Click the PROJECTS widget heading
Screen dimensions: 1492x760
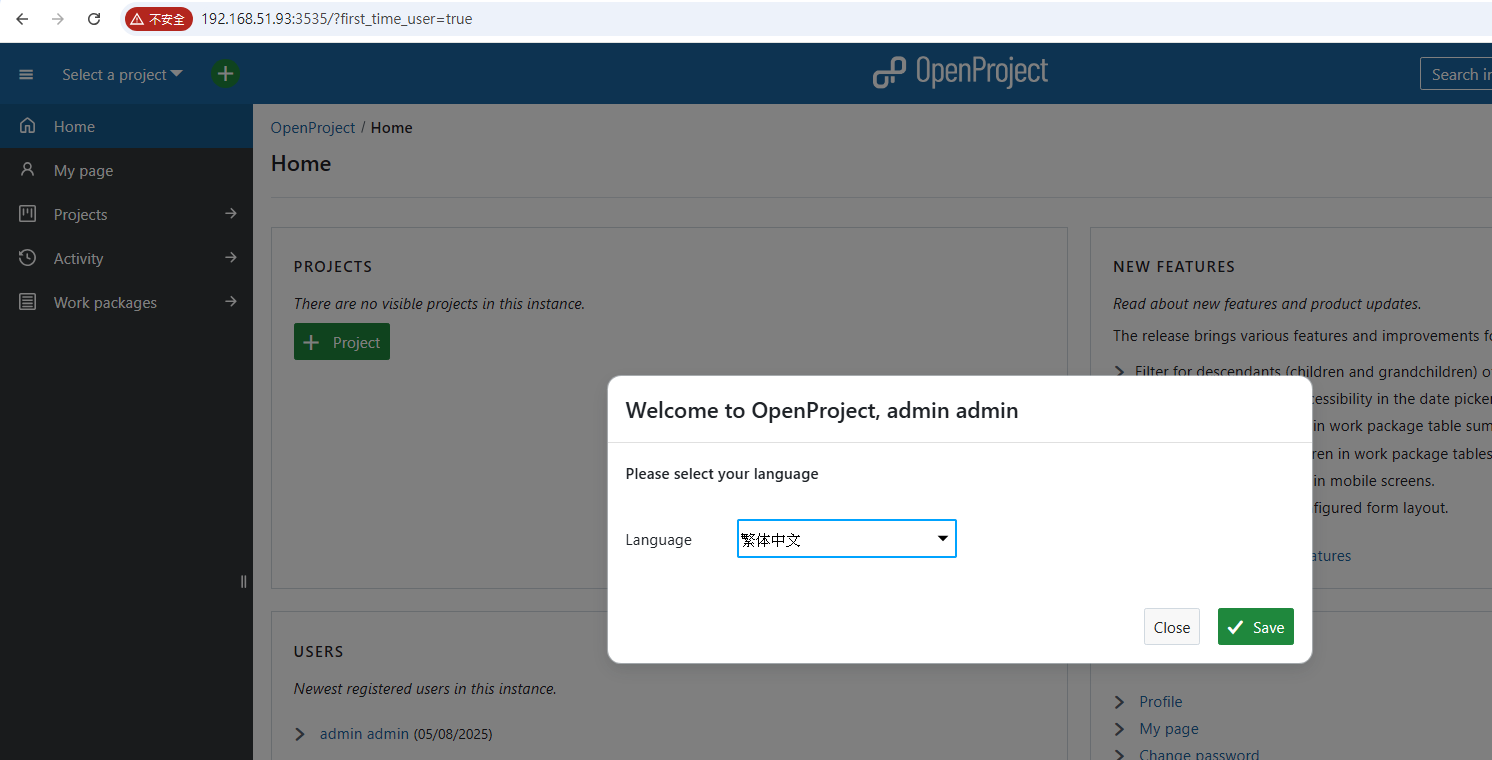[333, 267]
